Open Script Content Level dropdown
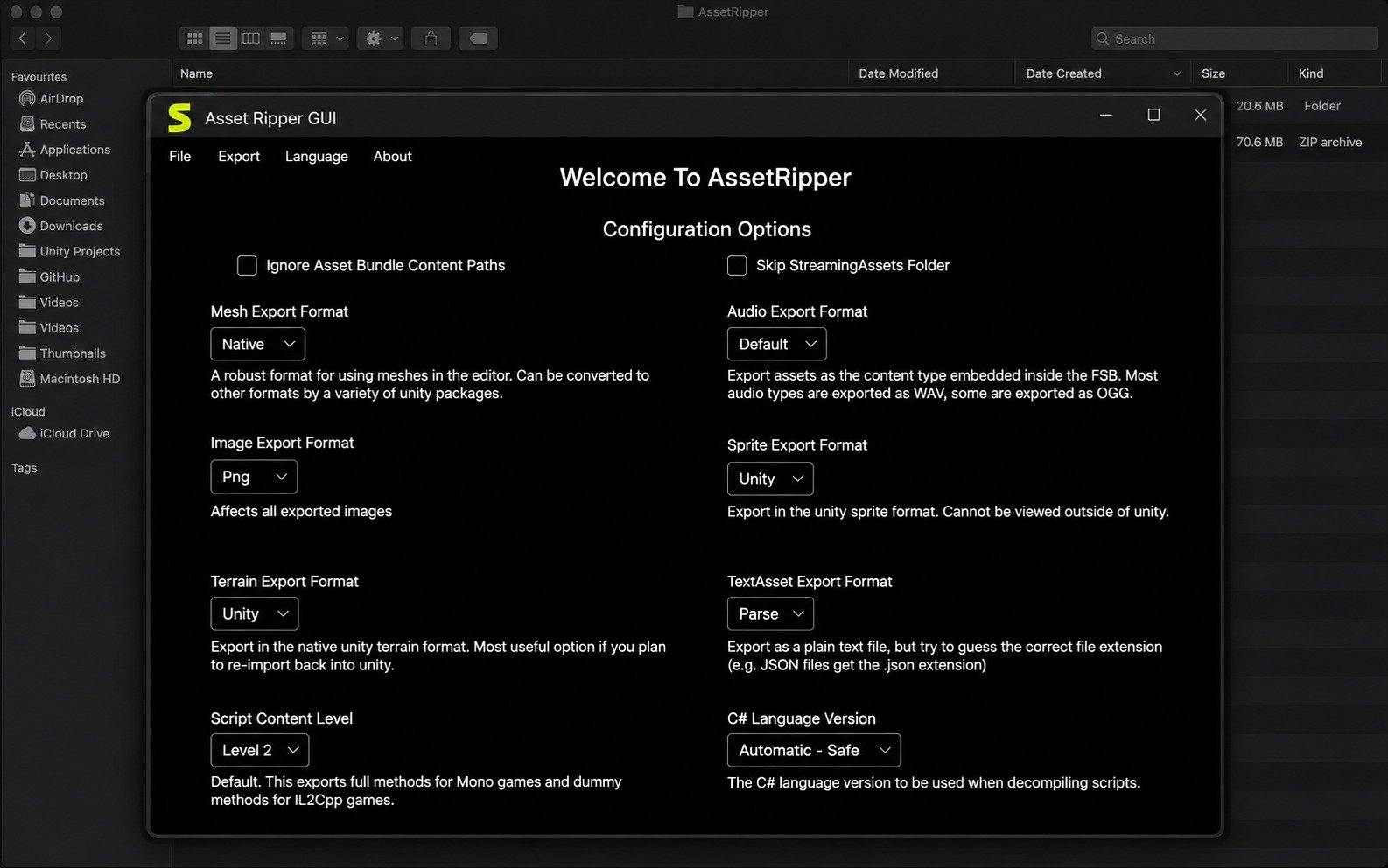The height and width of the screenshot is (868, 1388). (x=260, y=750)
